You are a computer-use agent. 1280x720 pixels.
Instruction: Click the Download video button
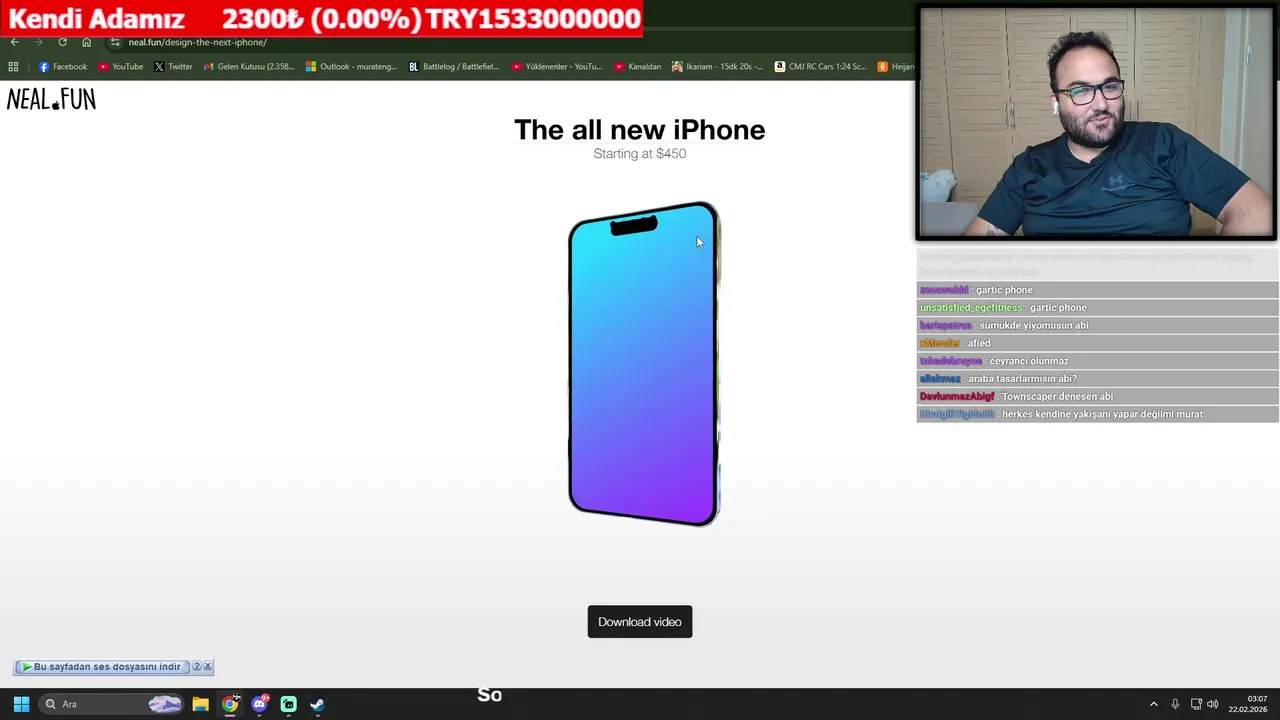point(640,622)
